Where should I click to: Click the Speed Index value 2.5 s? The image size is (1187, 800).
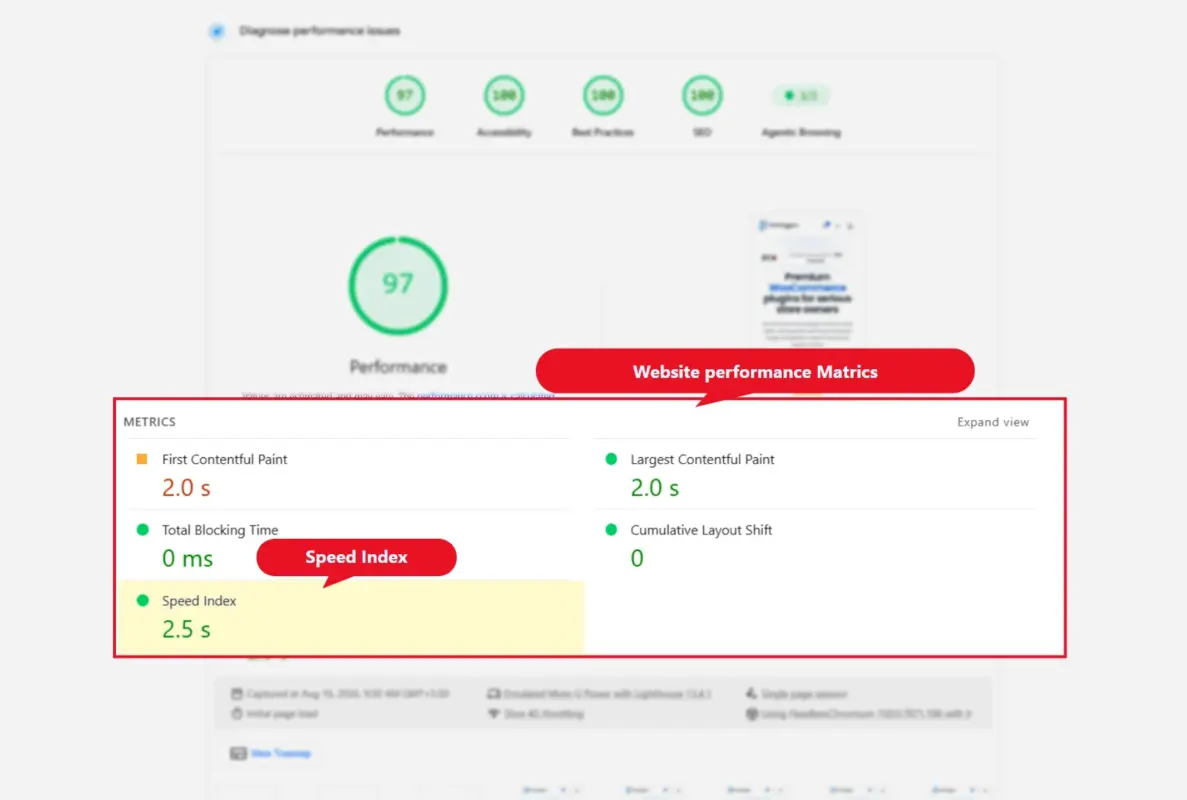186,630
